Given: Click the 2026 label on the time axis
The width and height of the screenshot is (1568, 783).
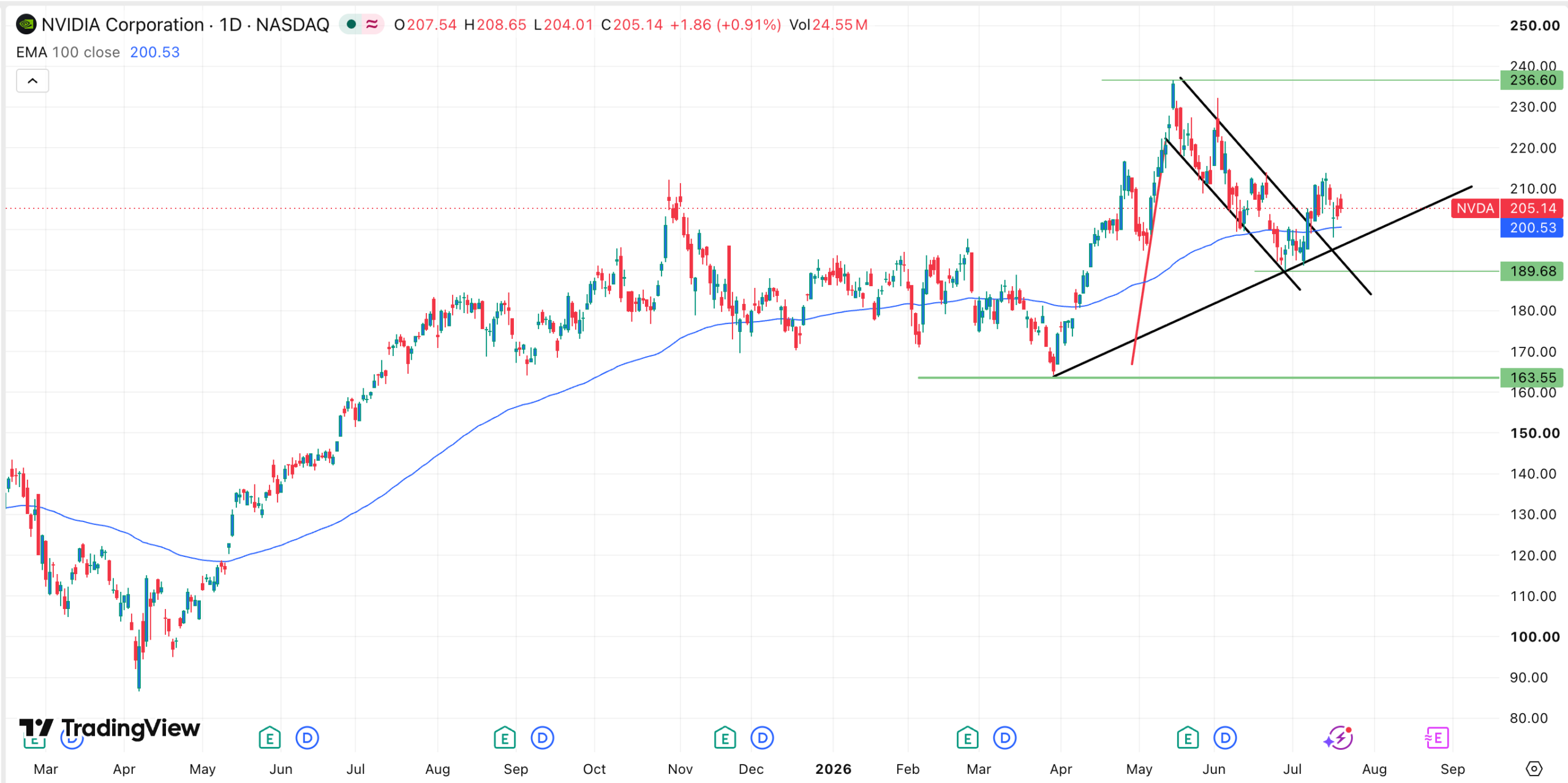Looking at the screenshot, I should coord(833,769).
